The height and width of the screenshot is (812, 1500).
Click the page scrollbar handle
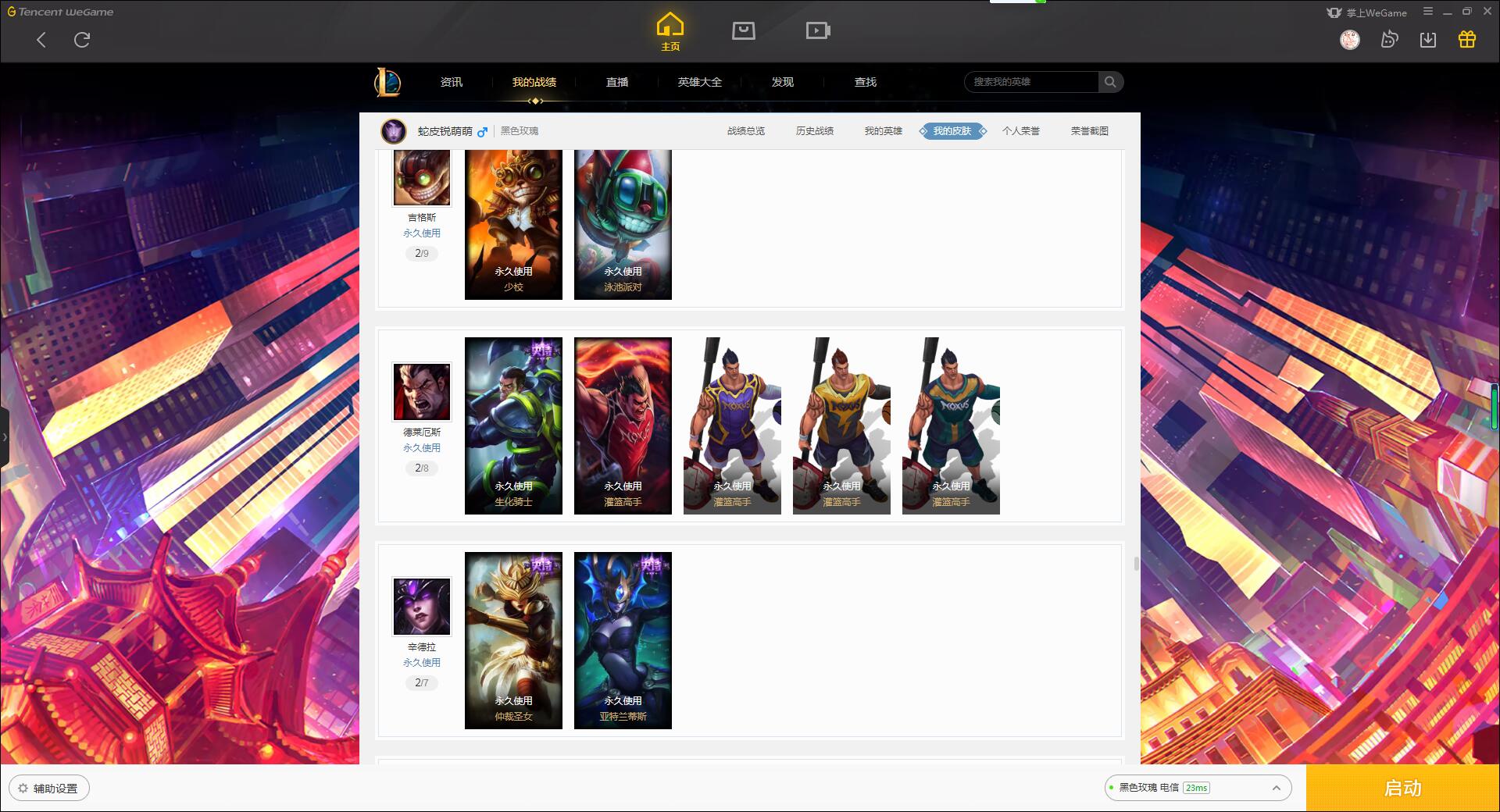tap(1136, 564)
